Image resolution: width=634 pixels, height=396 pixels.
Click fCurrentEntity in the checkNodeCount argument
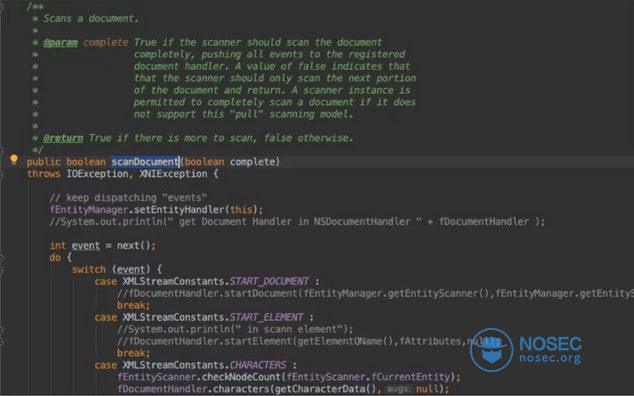(x=410, y=377)
